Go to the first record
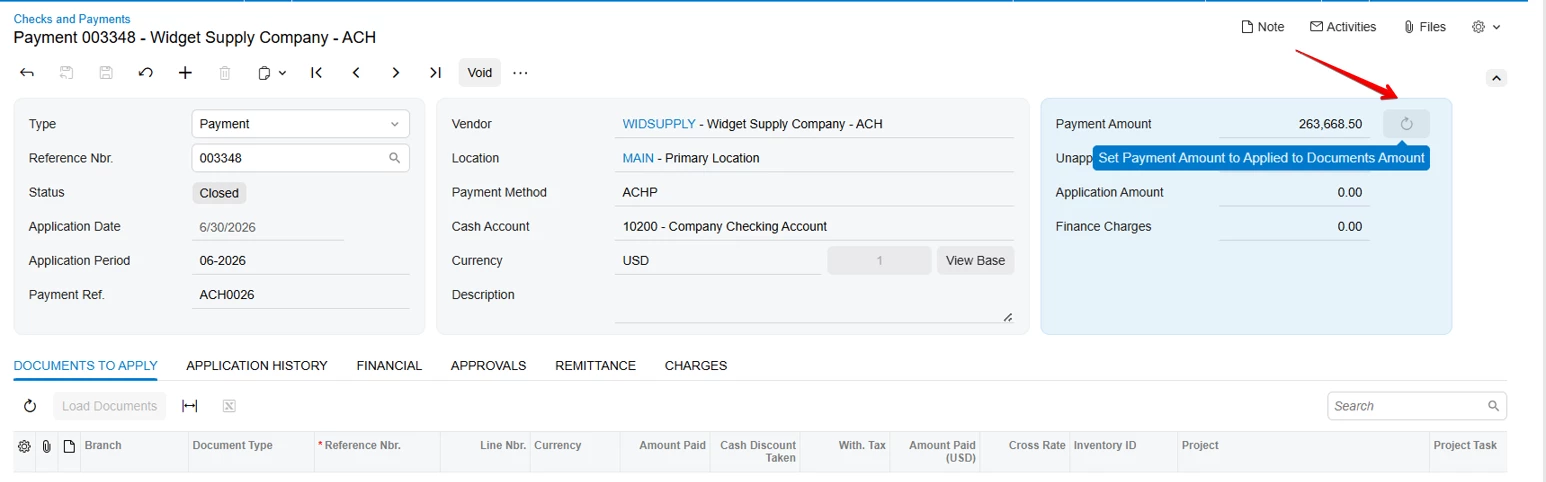This screenshot has width=1546, height=482. [316, 73]
